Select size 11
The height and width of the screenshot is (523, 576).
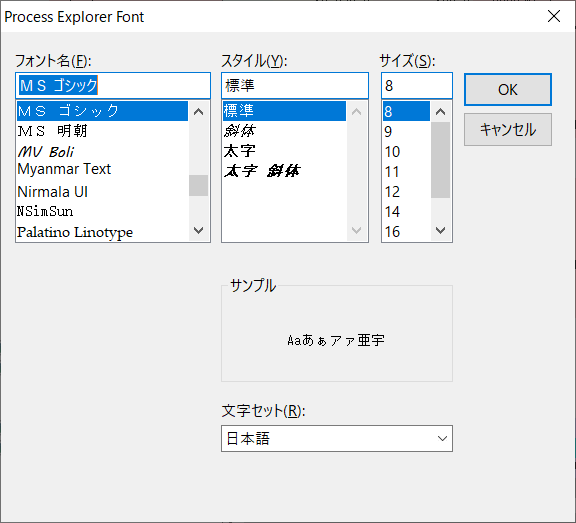[406, 172]
